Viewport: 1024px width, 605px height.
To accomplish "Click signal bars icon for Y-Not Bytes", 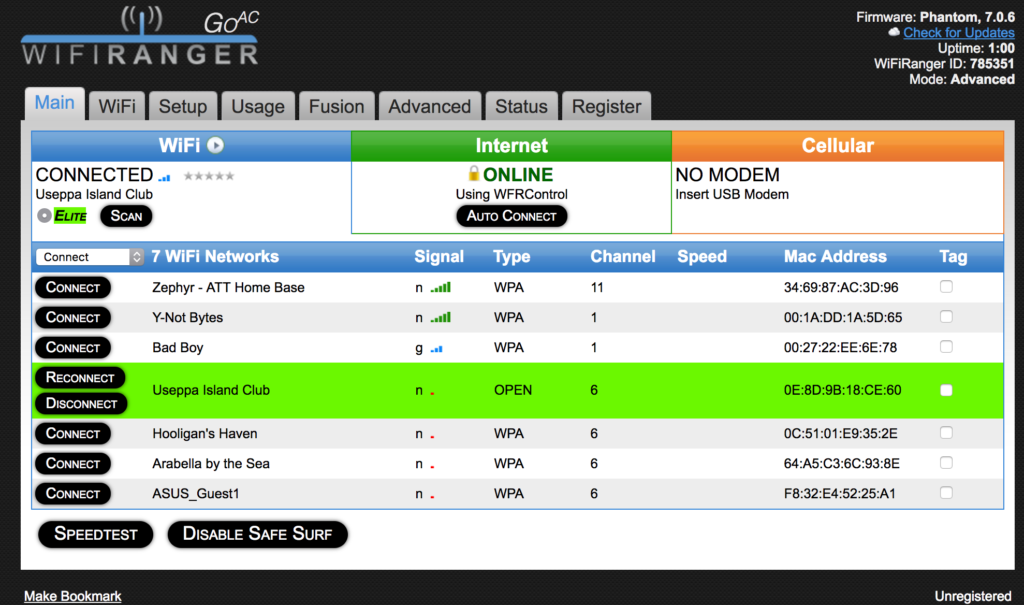I will click(x=441, y=317).
